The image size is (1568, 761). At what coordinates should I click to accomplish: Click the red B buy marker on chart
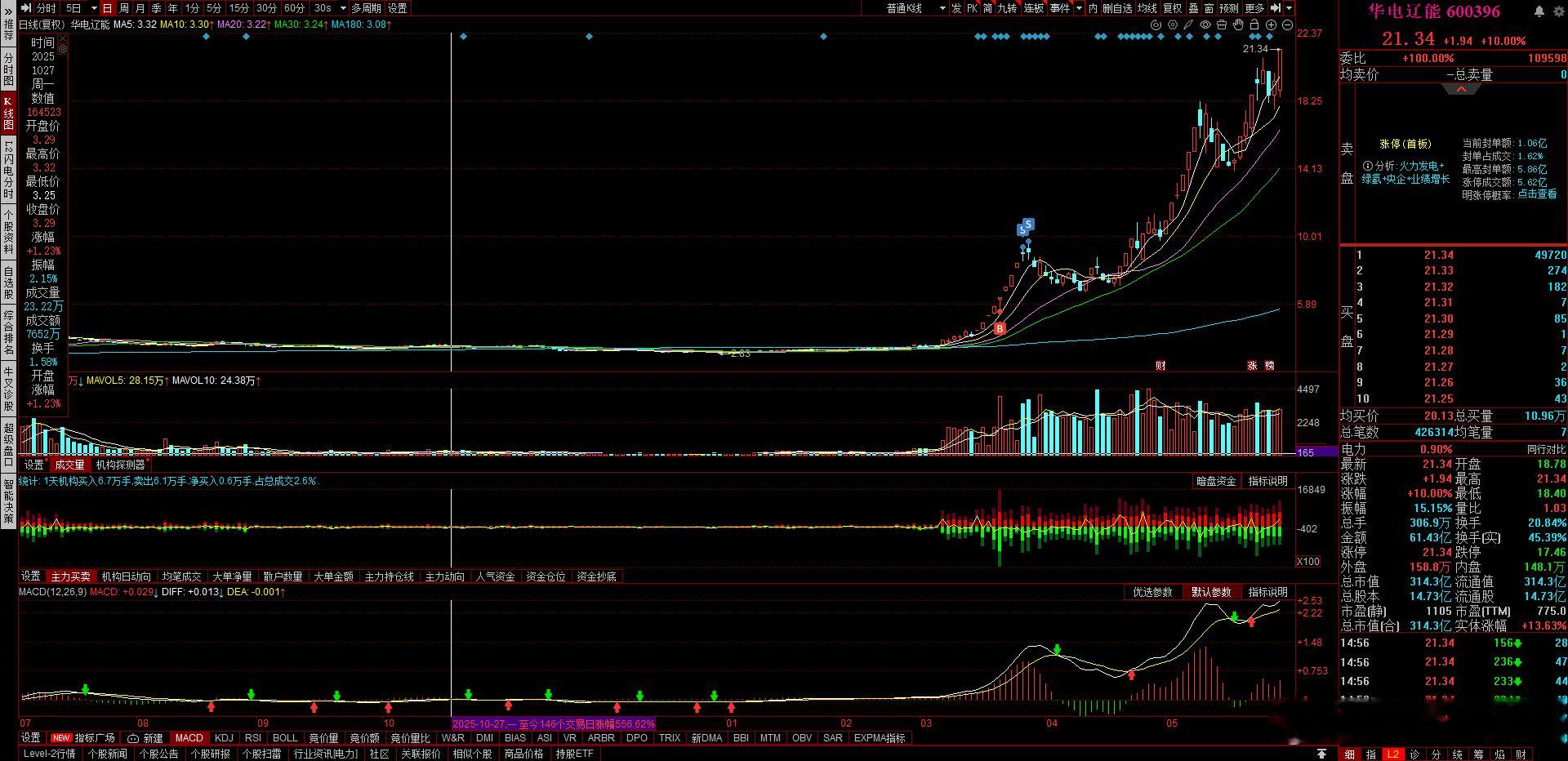point(1000,328)
